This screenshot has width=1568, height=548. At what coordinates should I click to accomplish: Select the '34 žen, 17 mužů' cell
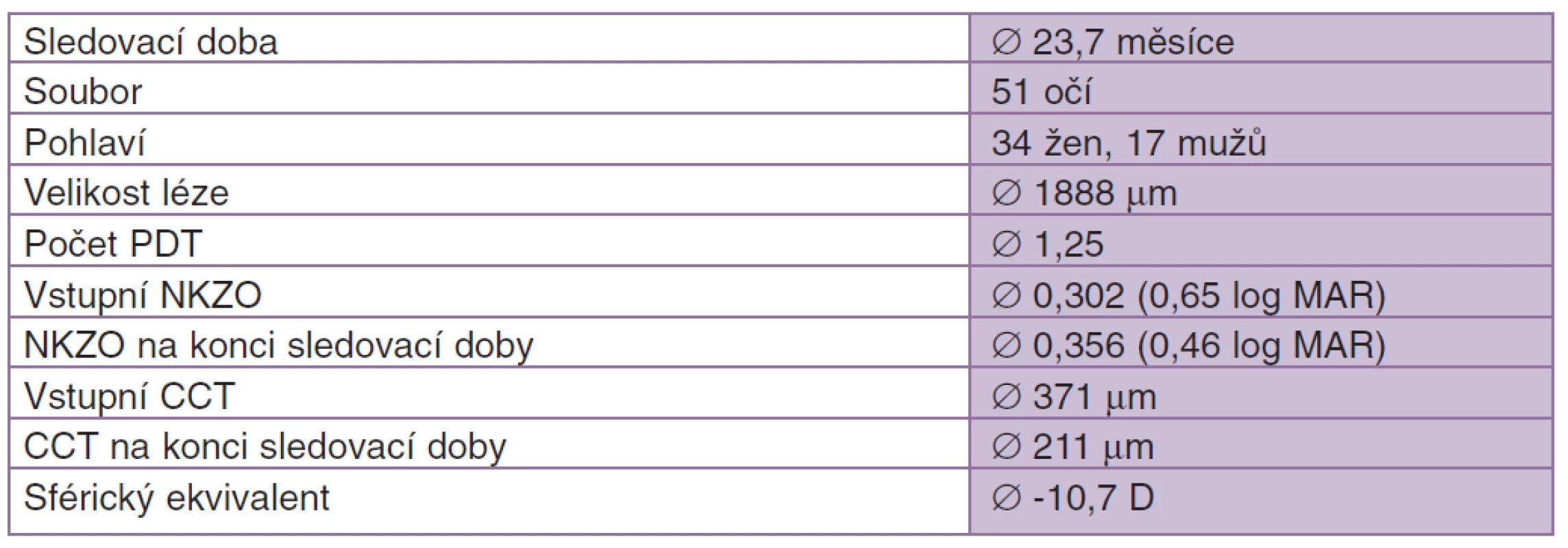point(1261,139)
